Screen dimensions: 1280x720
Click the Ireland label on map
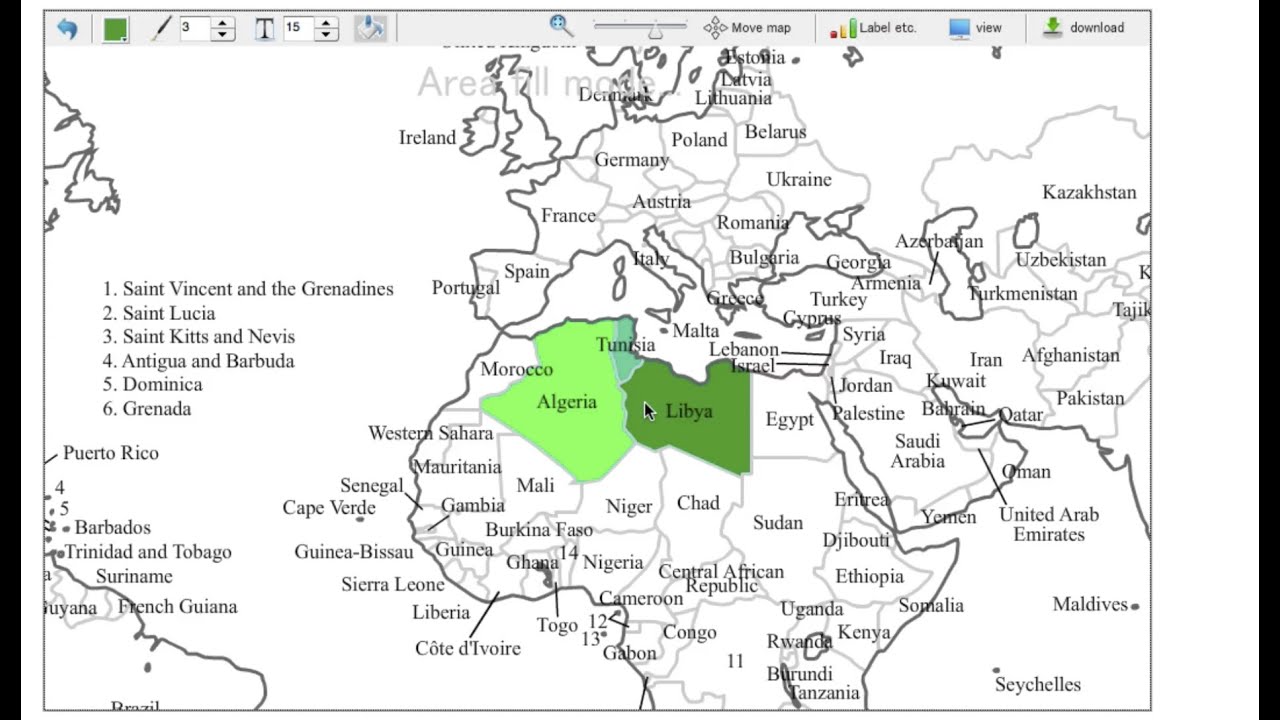click(427, 137)
